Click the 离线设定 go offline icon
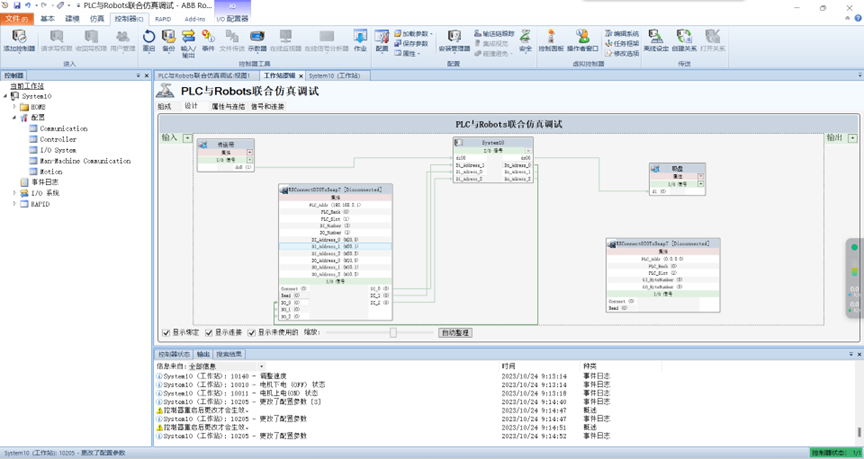 click(655, 41)
